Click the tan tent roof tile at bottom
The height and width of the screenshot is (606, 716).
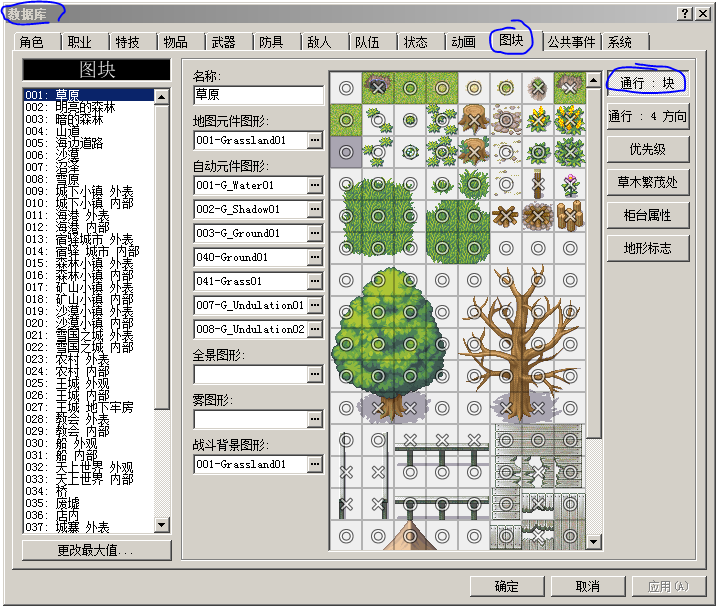tap(410, 536)
